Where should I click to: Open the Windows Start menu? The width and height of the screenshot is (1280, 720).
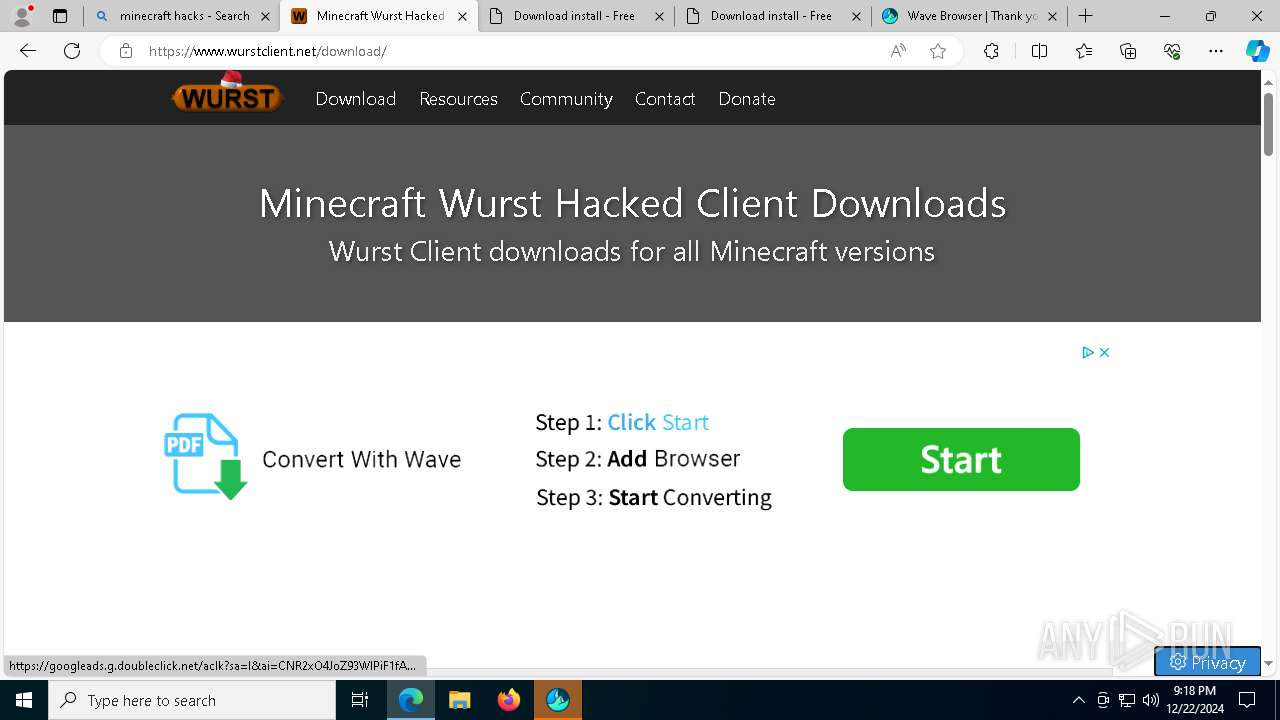[x=24, y=700]
